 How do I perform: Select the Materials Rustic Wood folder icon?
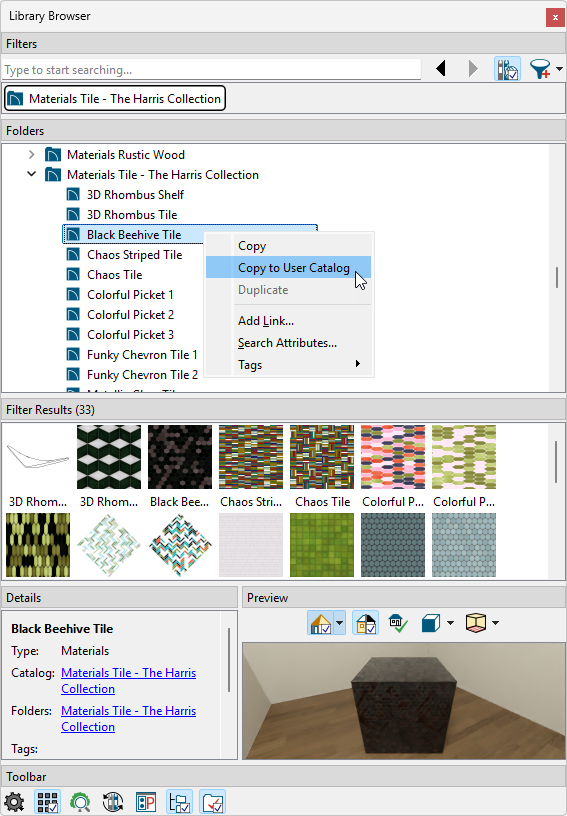53,155
